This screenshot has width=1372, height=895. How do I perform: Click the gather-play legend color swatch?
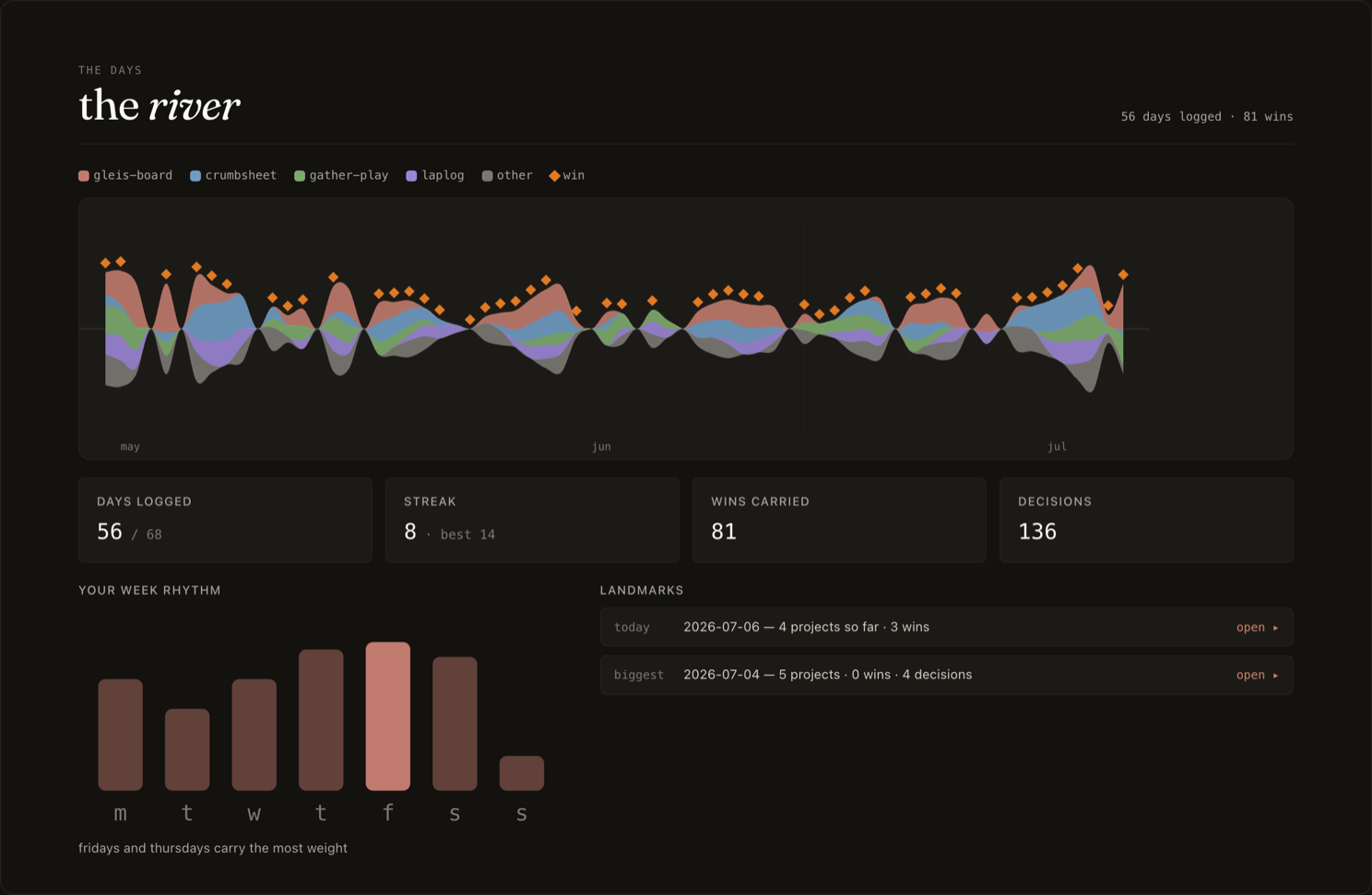pos(300,176)
